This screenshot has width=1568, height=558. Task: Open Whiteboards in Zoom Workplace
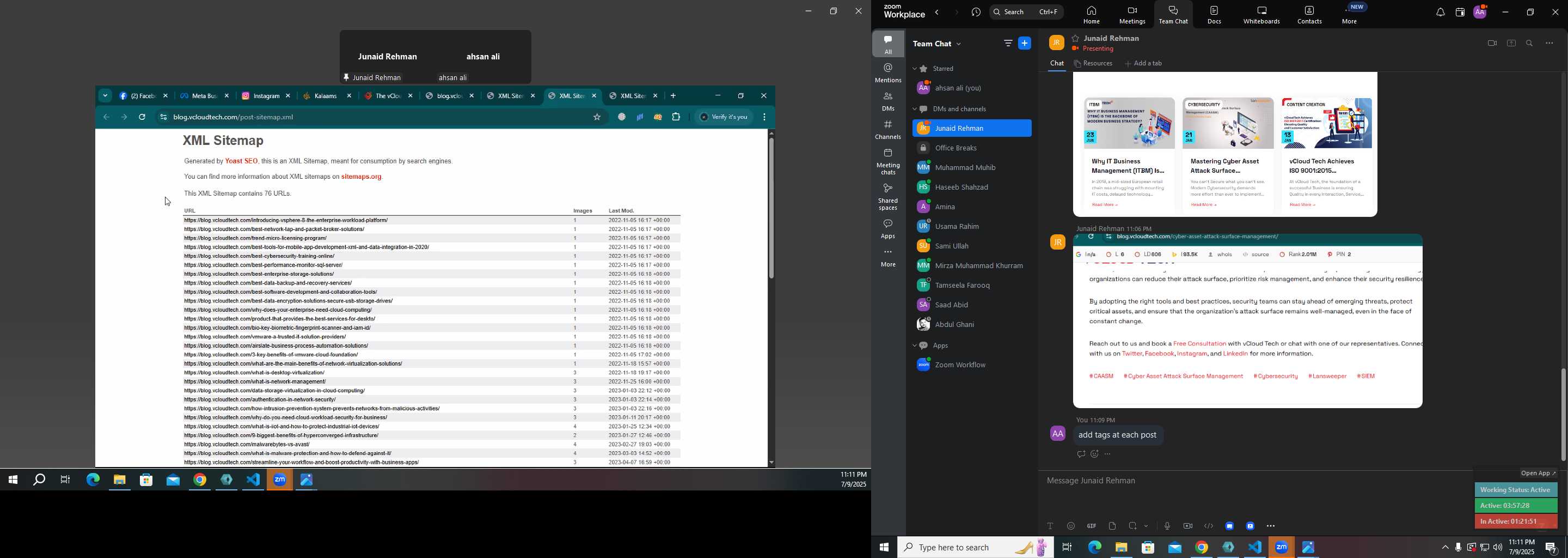pyautogui.click(x=1261, y=15)
